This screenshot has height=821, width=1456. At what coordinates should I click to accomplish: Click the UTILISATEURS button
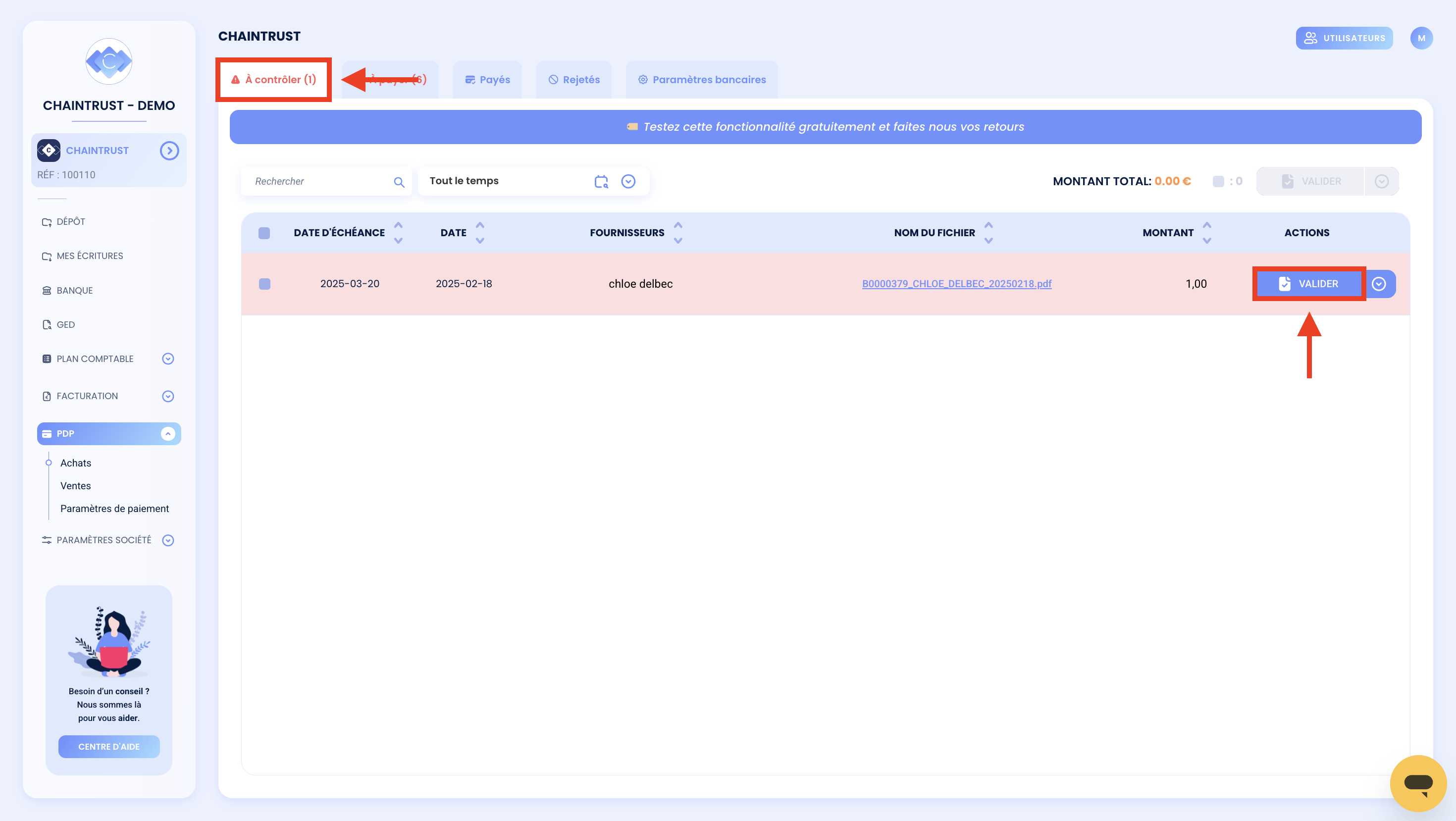(x=1344, y=38)
